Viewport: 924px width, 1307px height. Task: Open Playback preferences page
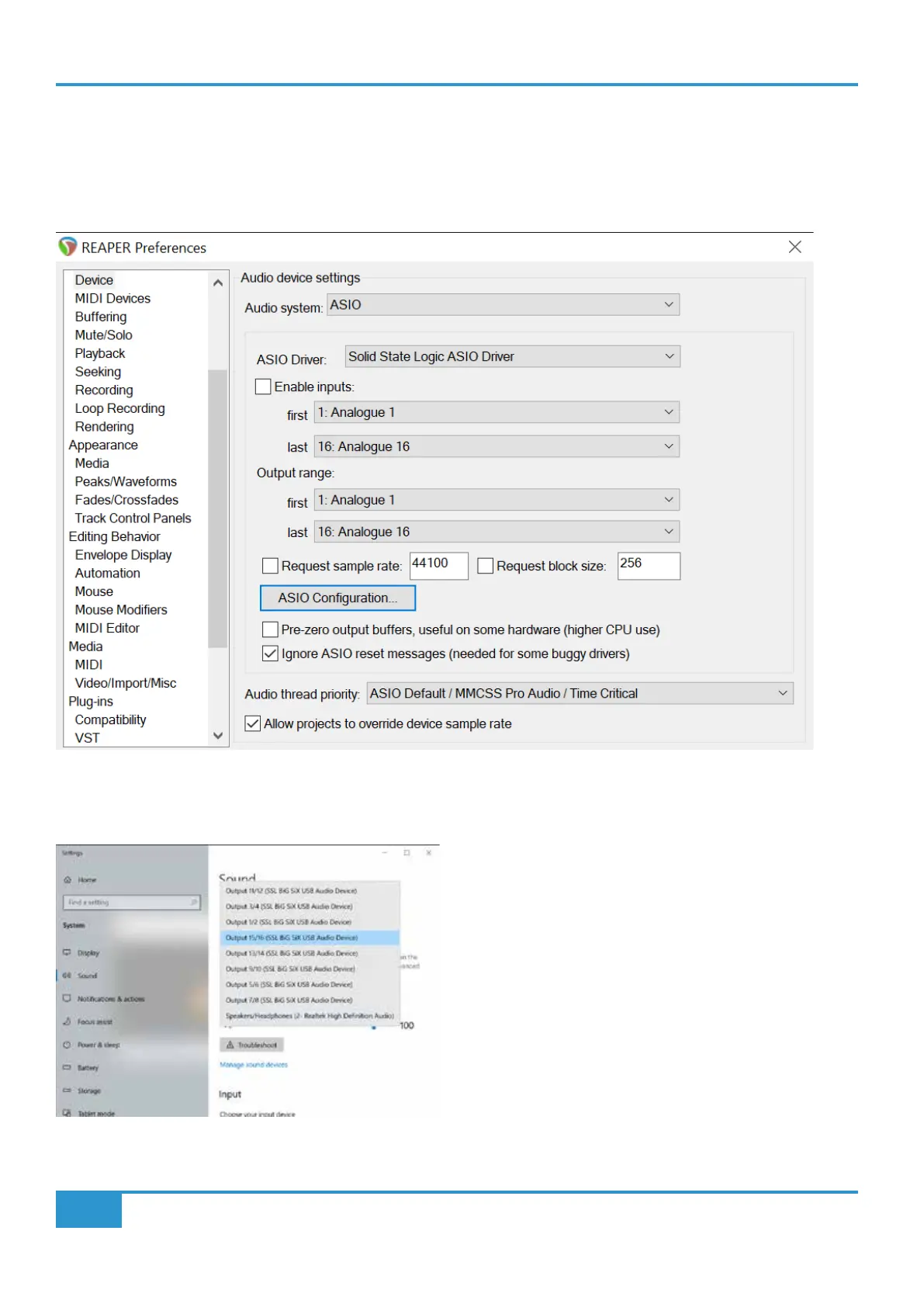(x=100, y=353)
